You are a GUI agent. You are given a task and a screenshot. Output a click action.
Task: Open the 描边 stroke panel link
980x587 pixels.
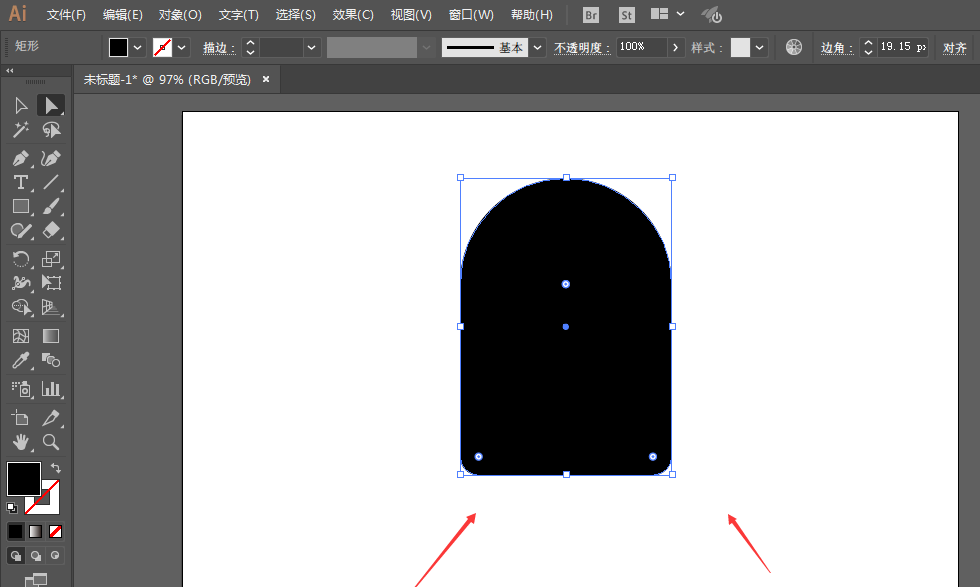click(x=219, y=48)
